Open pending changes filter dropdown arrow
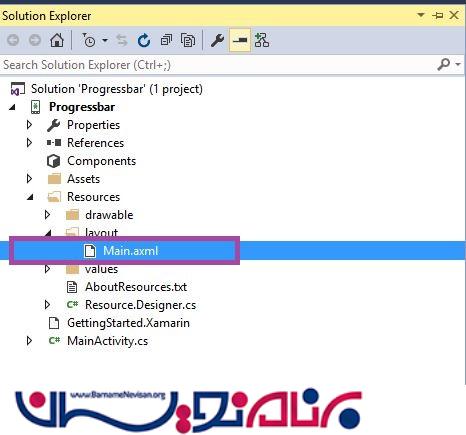 (105, 40)
